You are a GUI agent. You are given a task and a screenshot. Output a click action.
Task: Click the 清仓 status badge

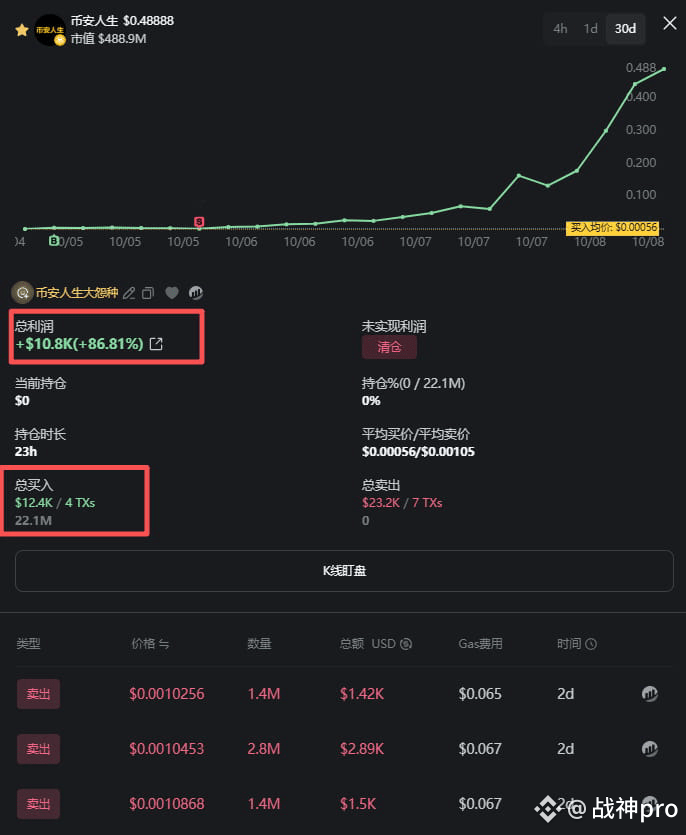coord(389,347)
